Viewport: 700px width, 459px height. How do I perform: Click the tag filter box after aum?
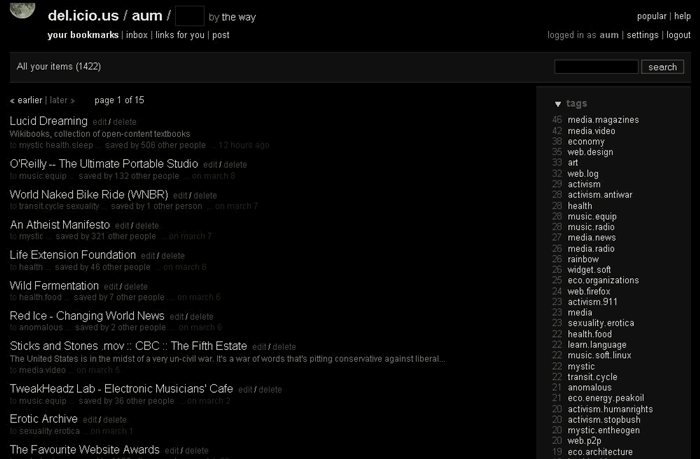pyautogui.click(x=190, y=16)
